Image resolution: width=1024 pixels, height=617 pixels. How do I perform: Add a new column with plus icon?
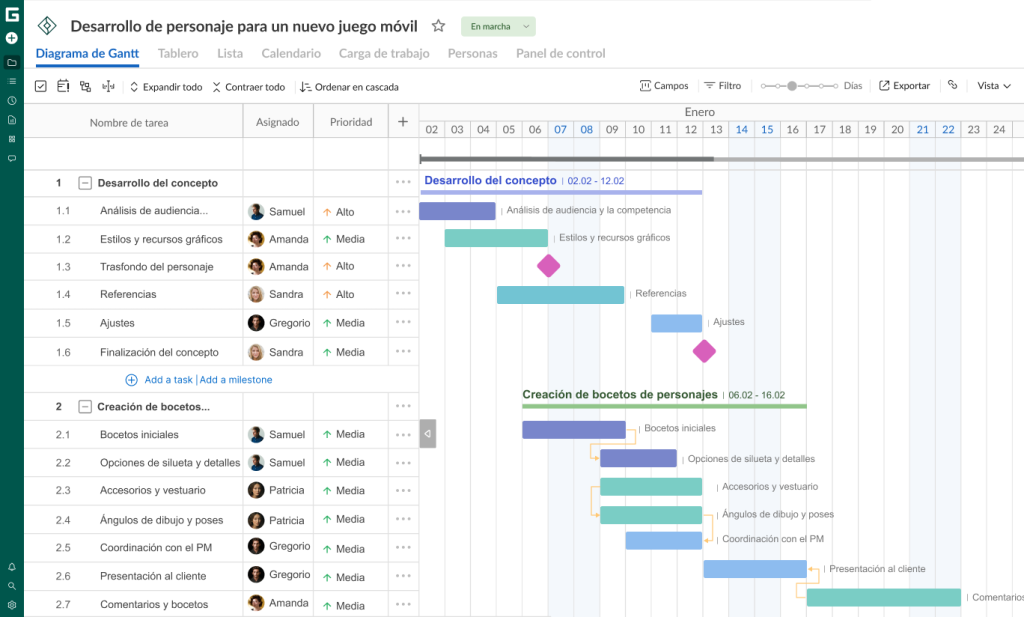403,121
